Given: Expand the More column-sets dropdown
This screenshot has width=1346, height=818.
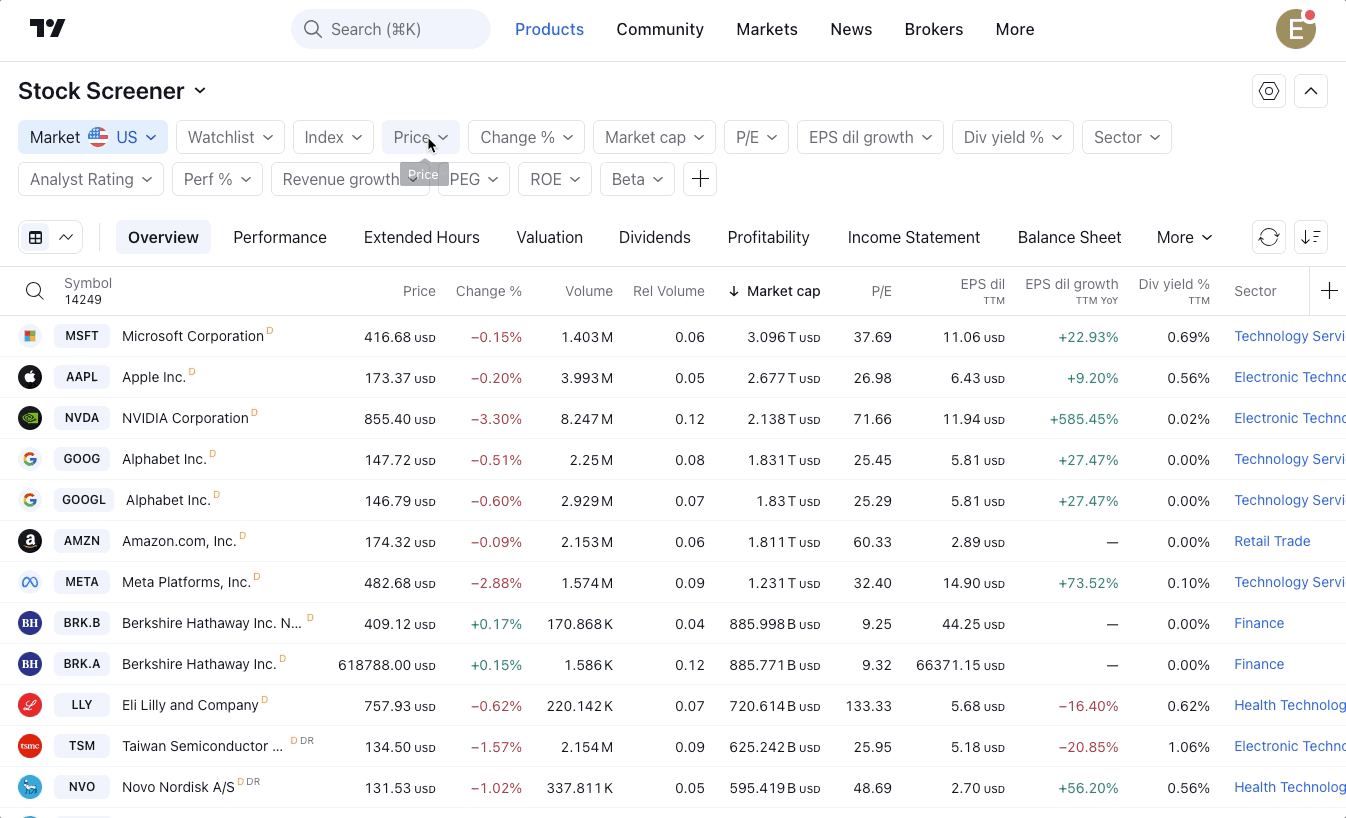Looking at the screenshot, I should [1184, 237].
